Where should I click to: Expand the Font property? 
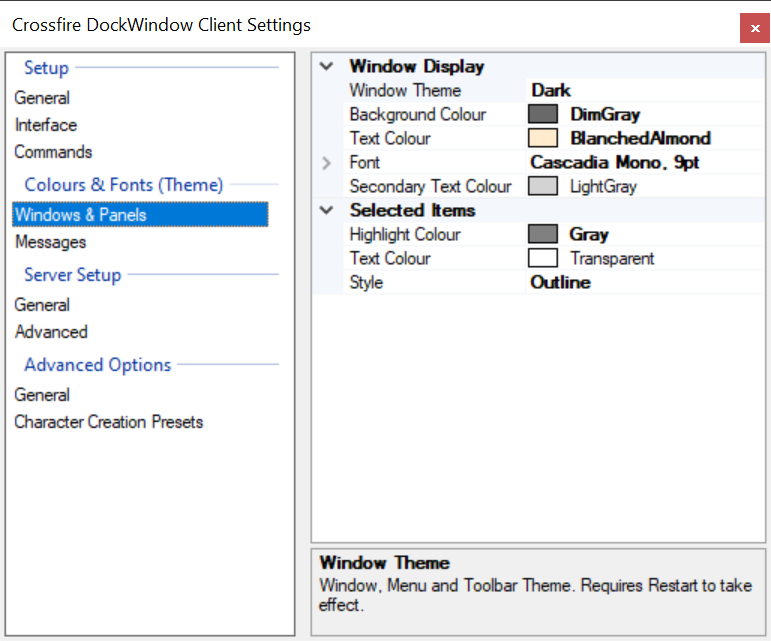click(326, 163)
